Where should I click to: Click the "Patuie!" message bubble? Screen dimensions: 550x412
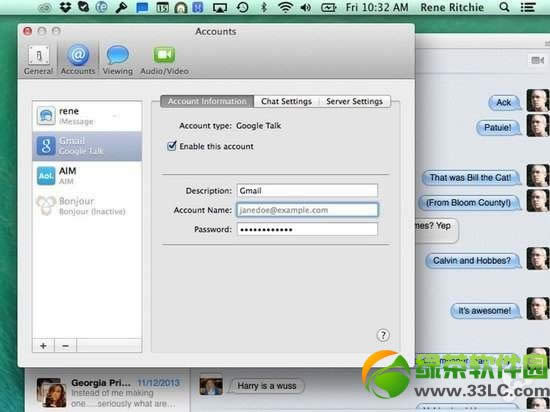point(498,128)
